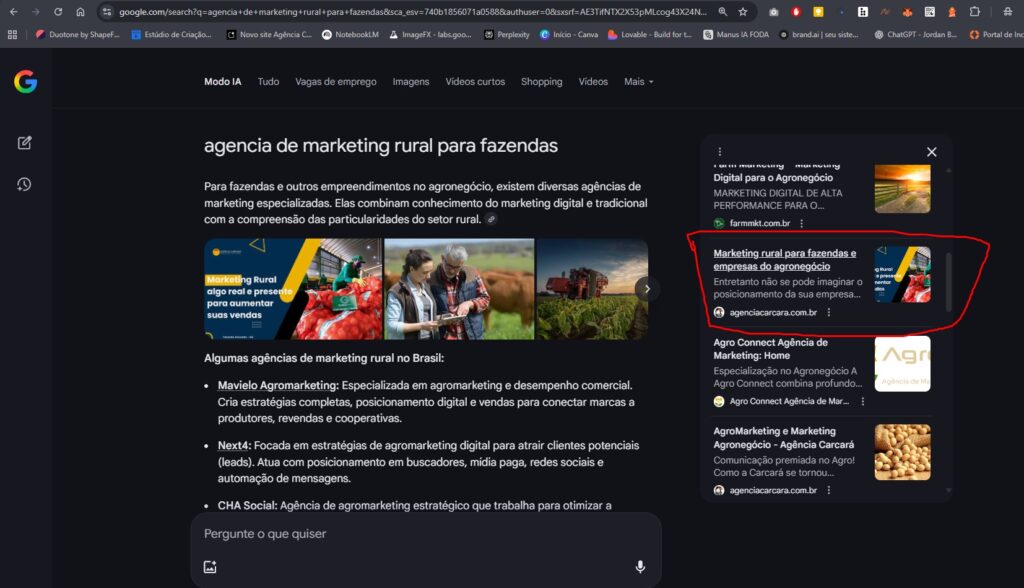
Task: Click the agenciacarcara.com.br favicon on the highlighted result
Action: (x=718, y=312)
